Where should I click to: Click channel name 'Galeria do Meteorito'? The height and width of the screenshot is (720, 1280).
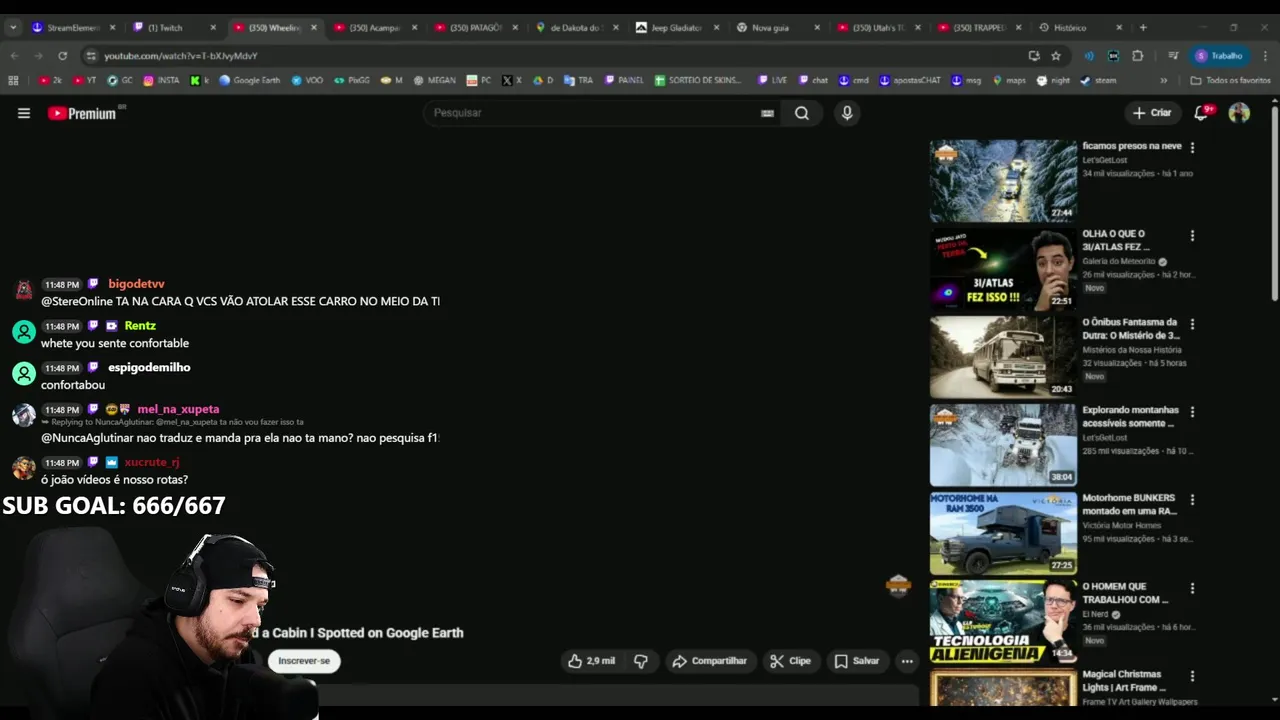click(1118, 261)
